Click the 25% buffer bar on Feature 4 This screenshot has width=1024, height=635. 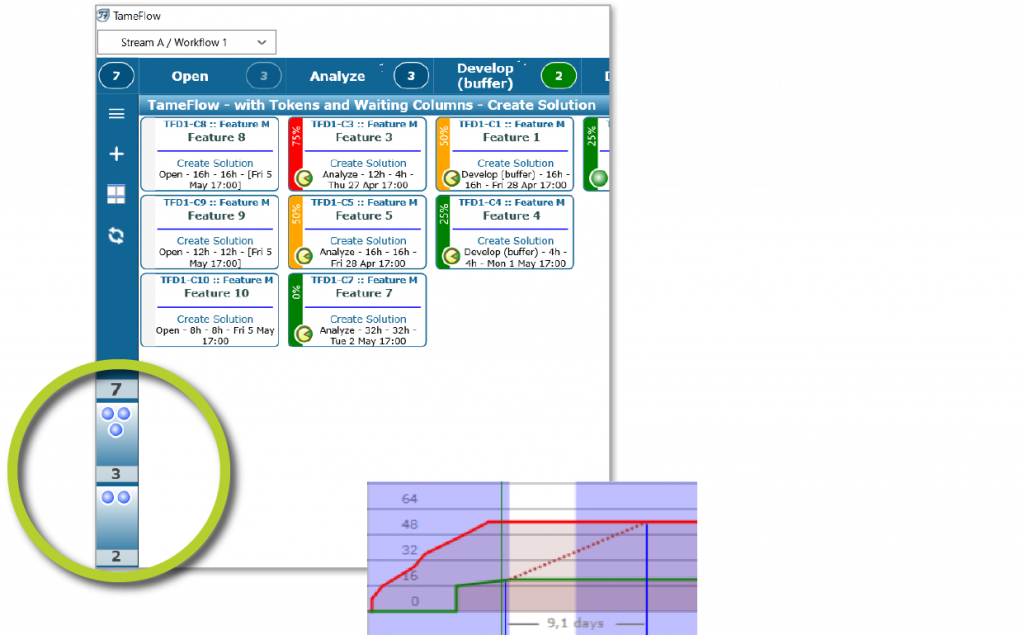coord(443,232)
